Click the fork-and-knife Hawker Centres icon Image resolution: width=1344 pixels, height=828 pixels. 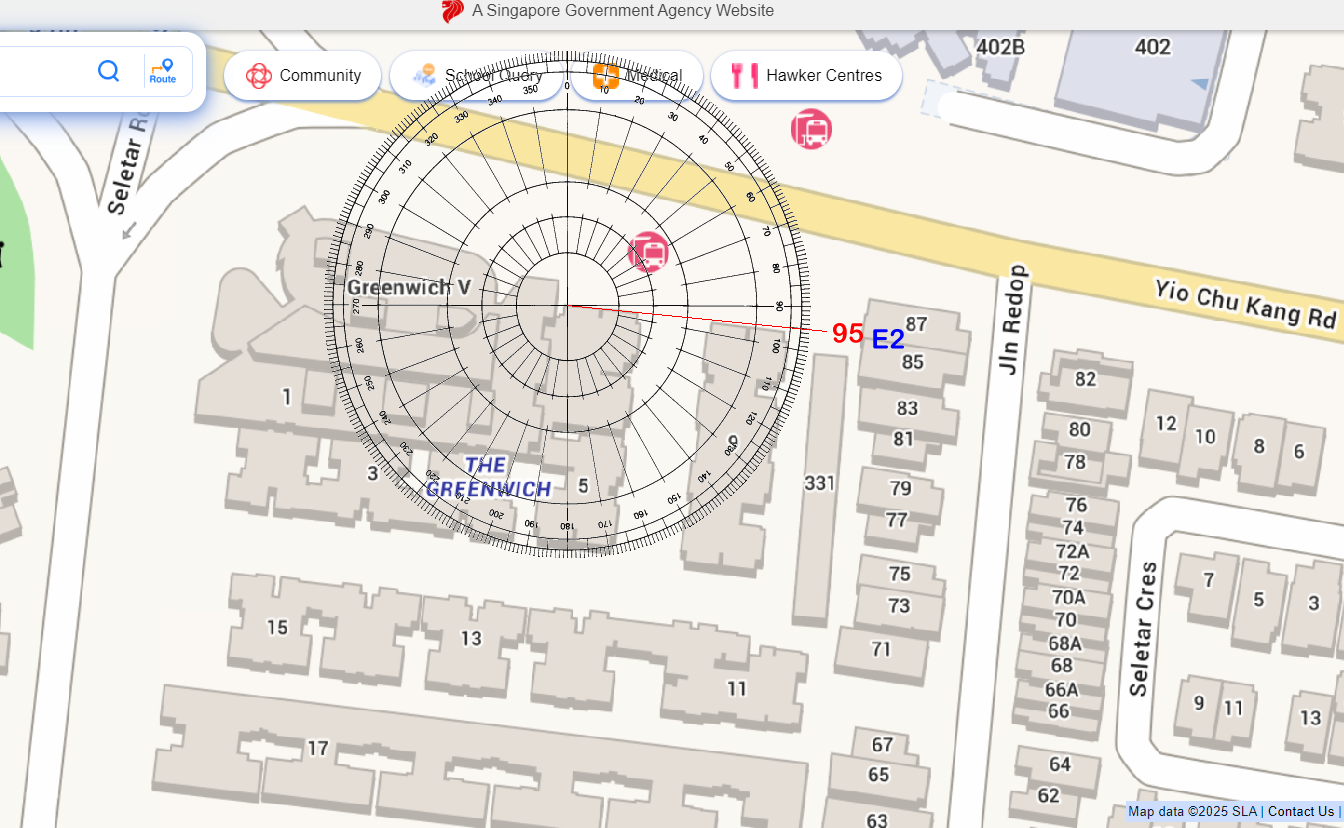coord(744,76)
